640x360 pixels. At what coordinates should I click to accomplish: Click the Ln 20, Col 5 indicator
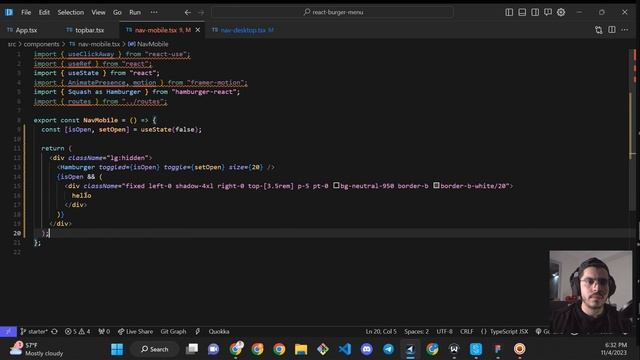381,331
